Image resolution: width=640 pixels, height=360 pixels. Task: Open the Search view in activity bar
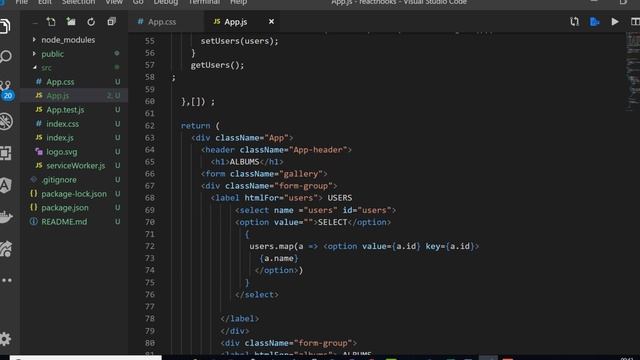click(x=6, y=56)
